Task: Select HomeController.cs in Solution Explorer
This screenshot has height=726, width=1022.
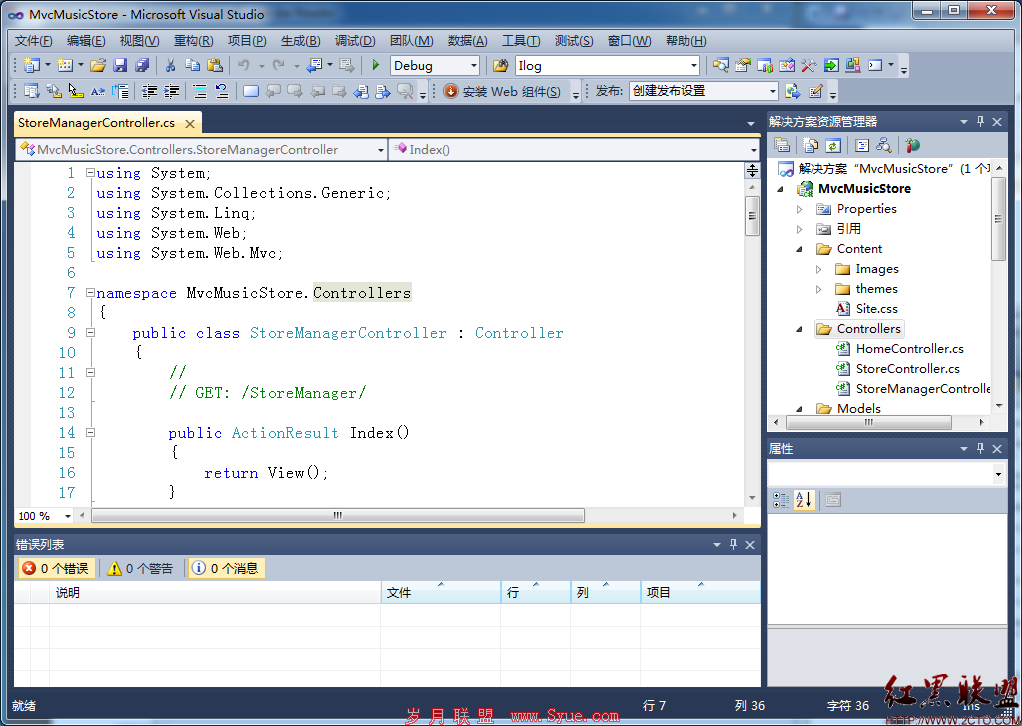Action: 909,349
